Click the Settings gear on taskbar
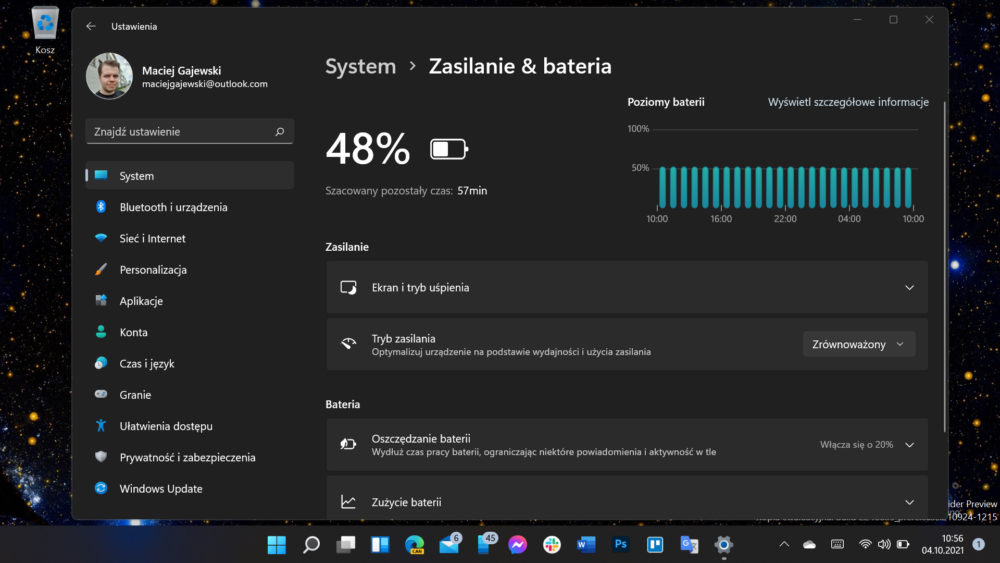 coord(723,545)
